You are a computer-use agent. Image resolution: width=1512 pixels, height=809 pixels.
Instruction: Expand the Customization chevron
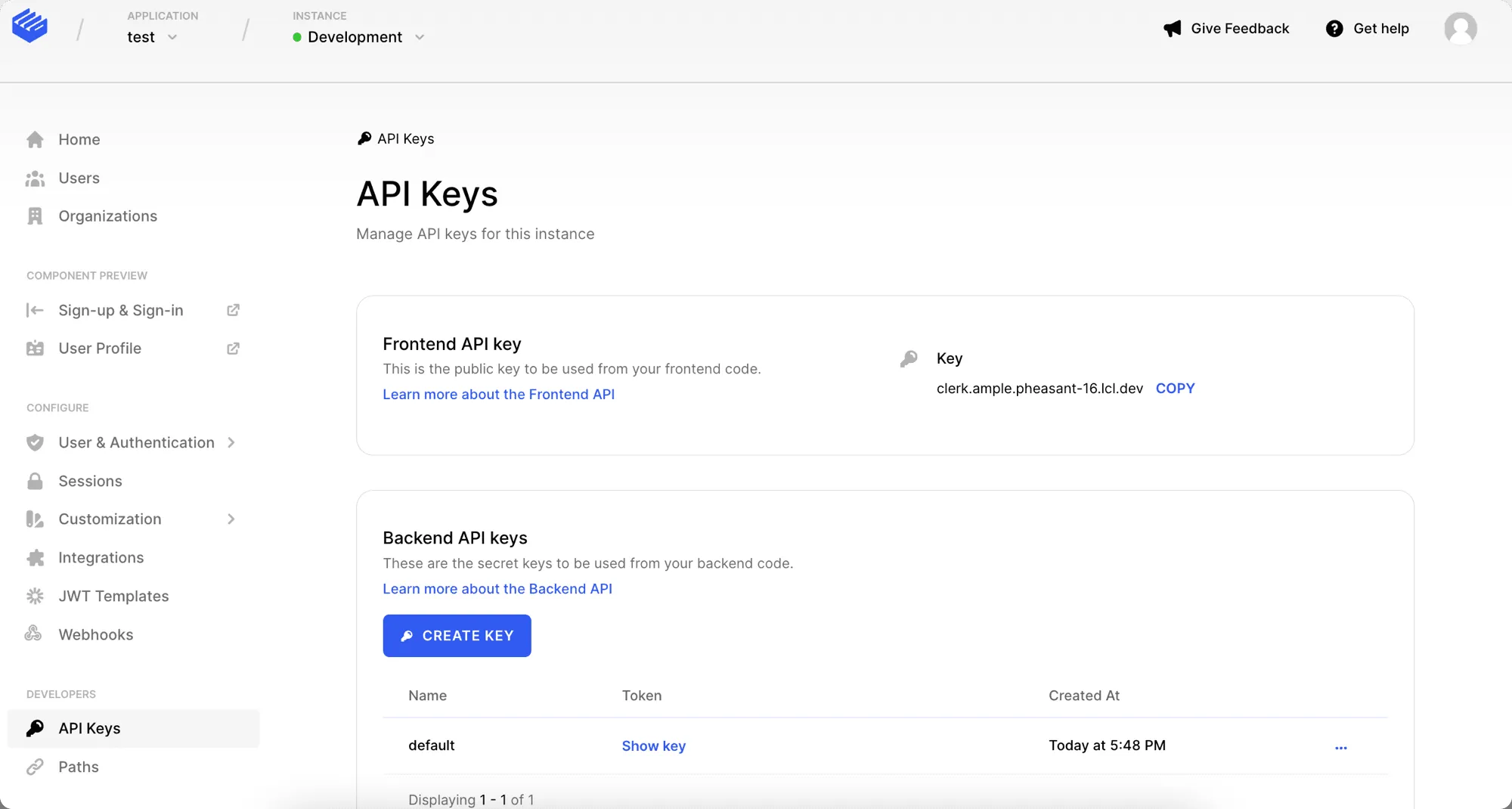click(x=231, y=519)
